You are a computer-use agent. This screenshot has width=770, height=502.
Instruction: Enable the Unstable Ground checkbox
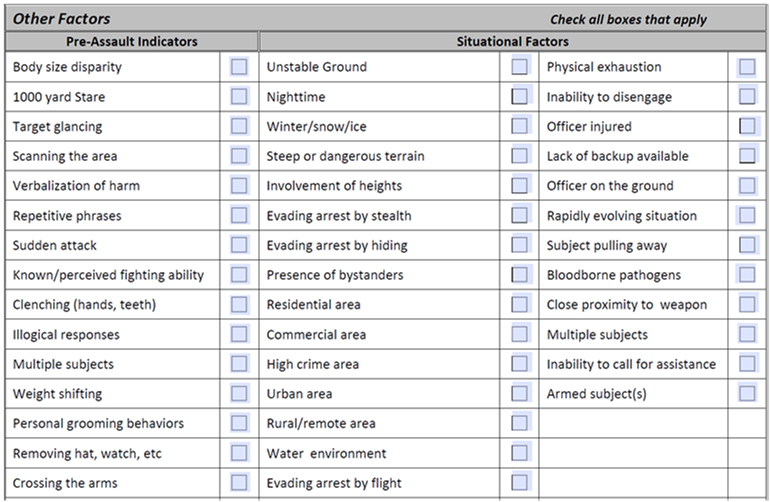coord(520,67)
